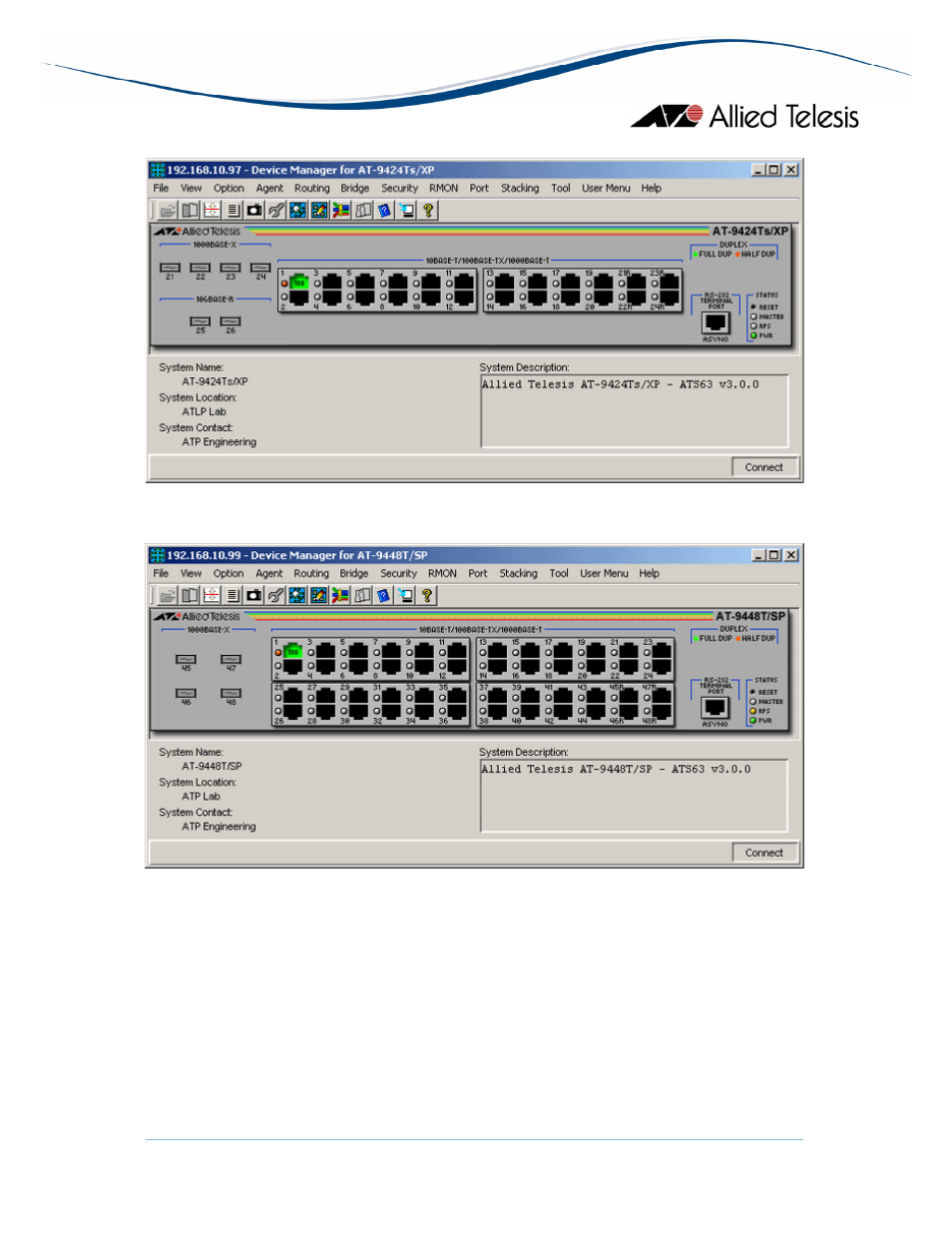The image size is (952, 1233).
Task: Select port 13 on AT-9424Ts/XP switch
Action: point(505,283)
